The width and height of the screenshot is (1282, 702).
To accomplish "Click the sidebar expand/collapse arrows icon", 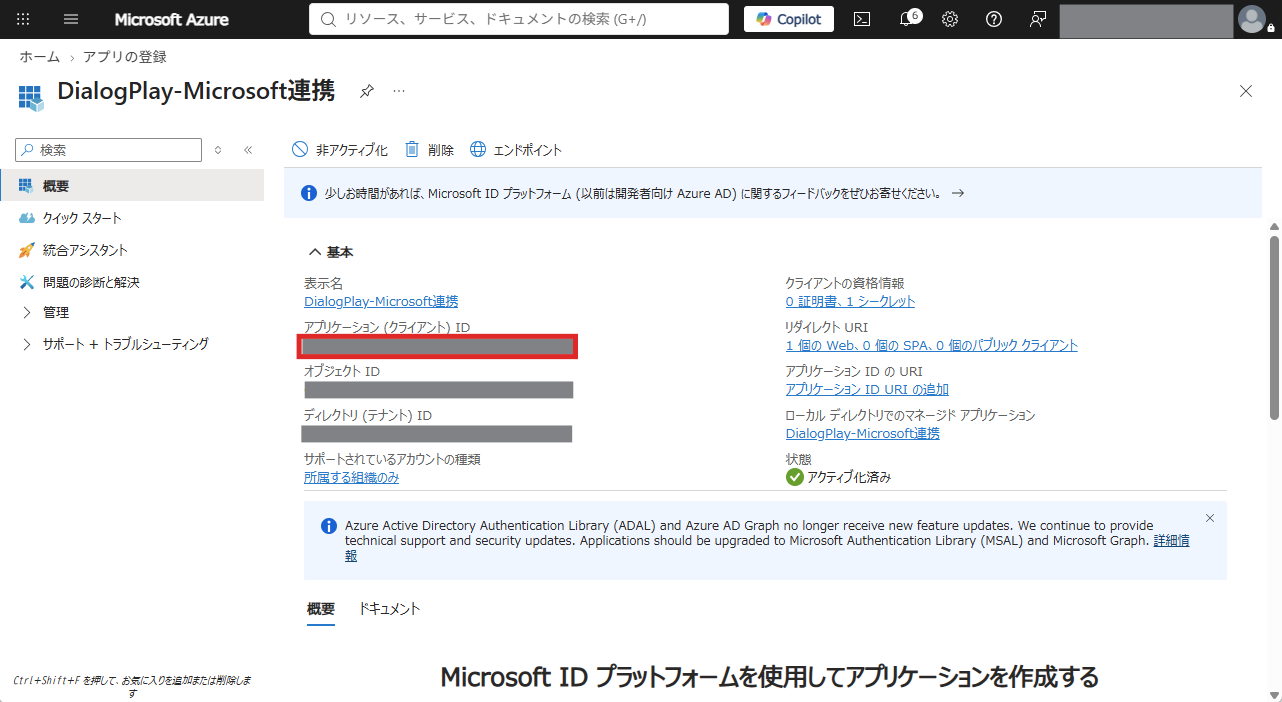I will tap(218, 150).
